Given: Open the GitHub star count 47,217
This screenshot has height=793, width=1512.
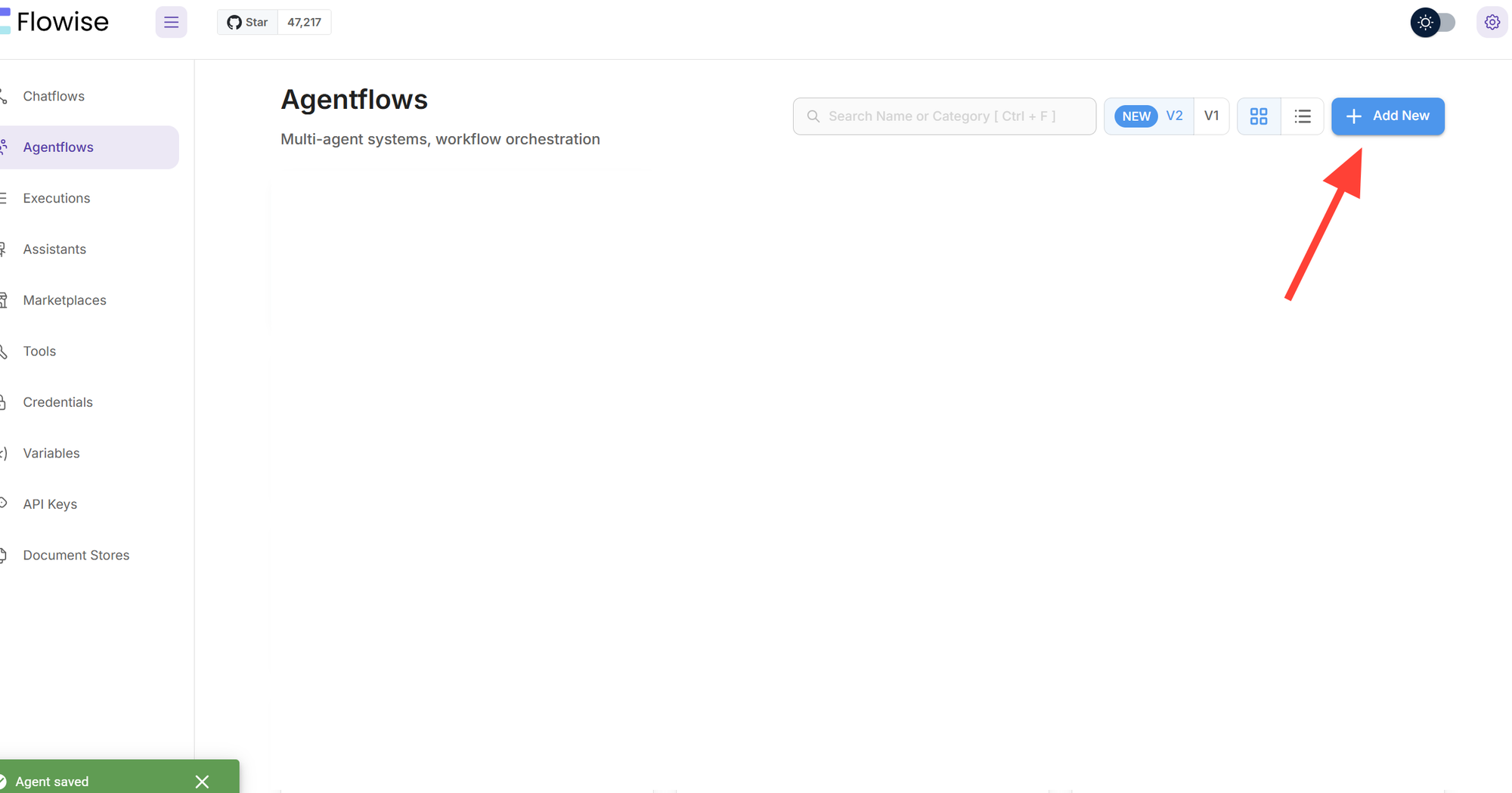Looking at the screenshot, I should tap(304, 23).
